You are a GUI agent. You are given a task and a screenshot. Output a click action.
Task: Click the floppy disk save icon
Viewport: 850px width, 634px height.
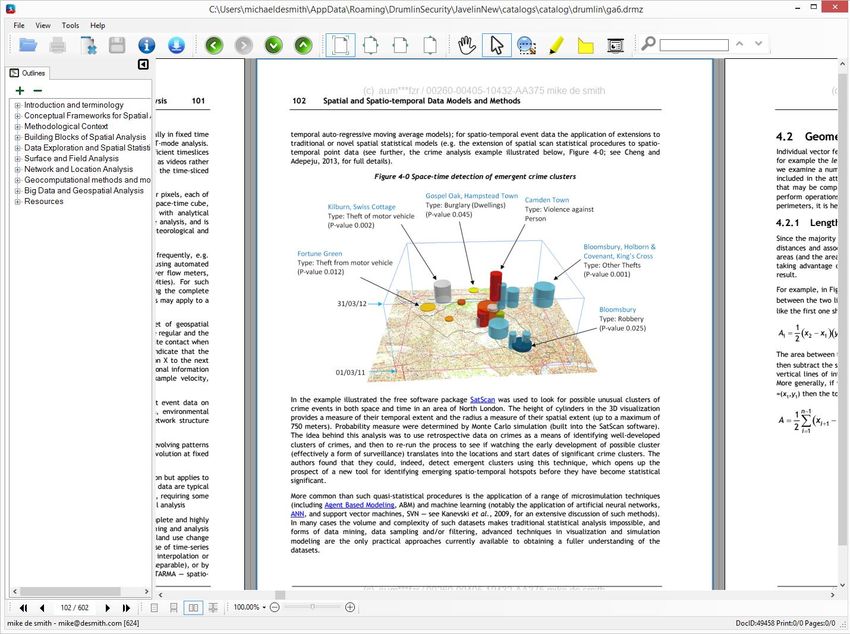(x=117, y=45)
